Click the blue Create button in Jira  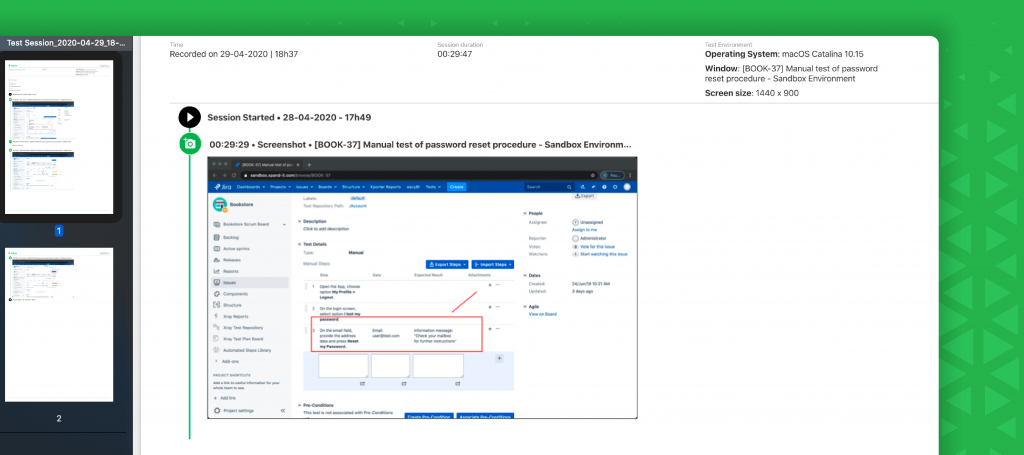tap(456, 187)
